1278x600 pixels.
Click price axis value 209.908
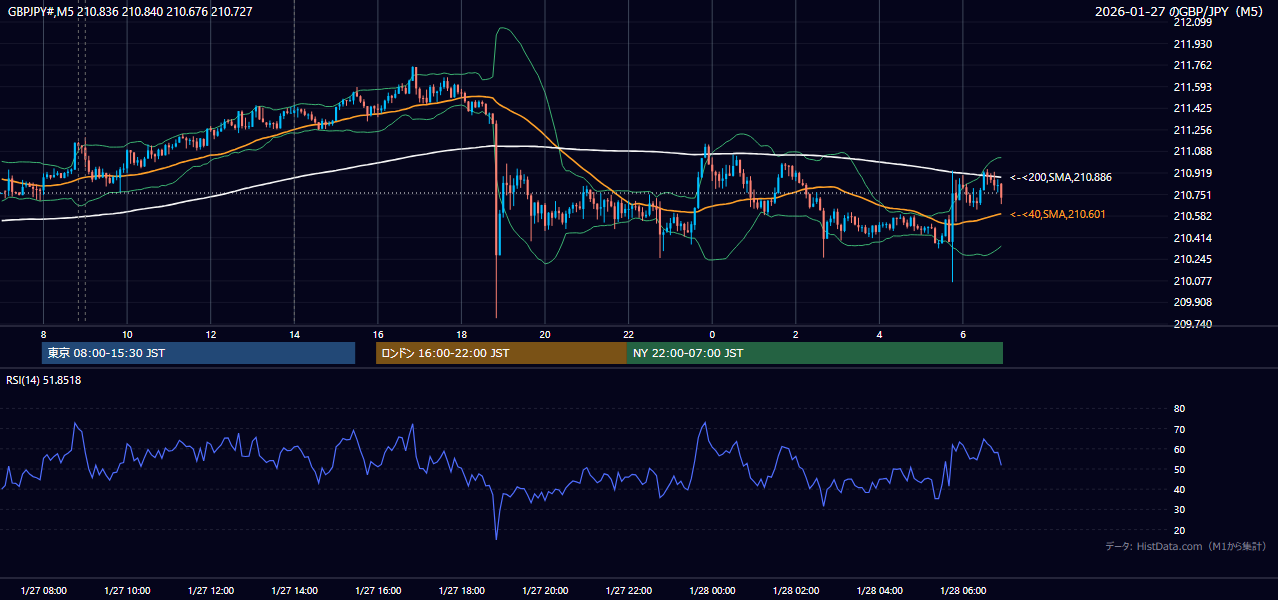pyautogui.click(x=1192, y=302)
